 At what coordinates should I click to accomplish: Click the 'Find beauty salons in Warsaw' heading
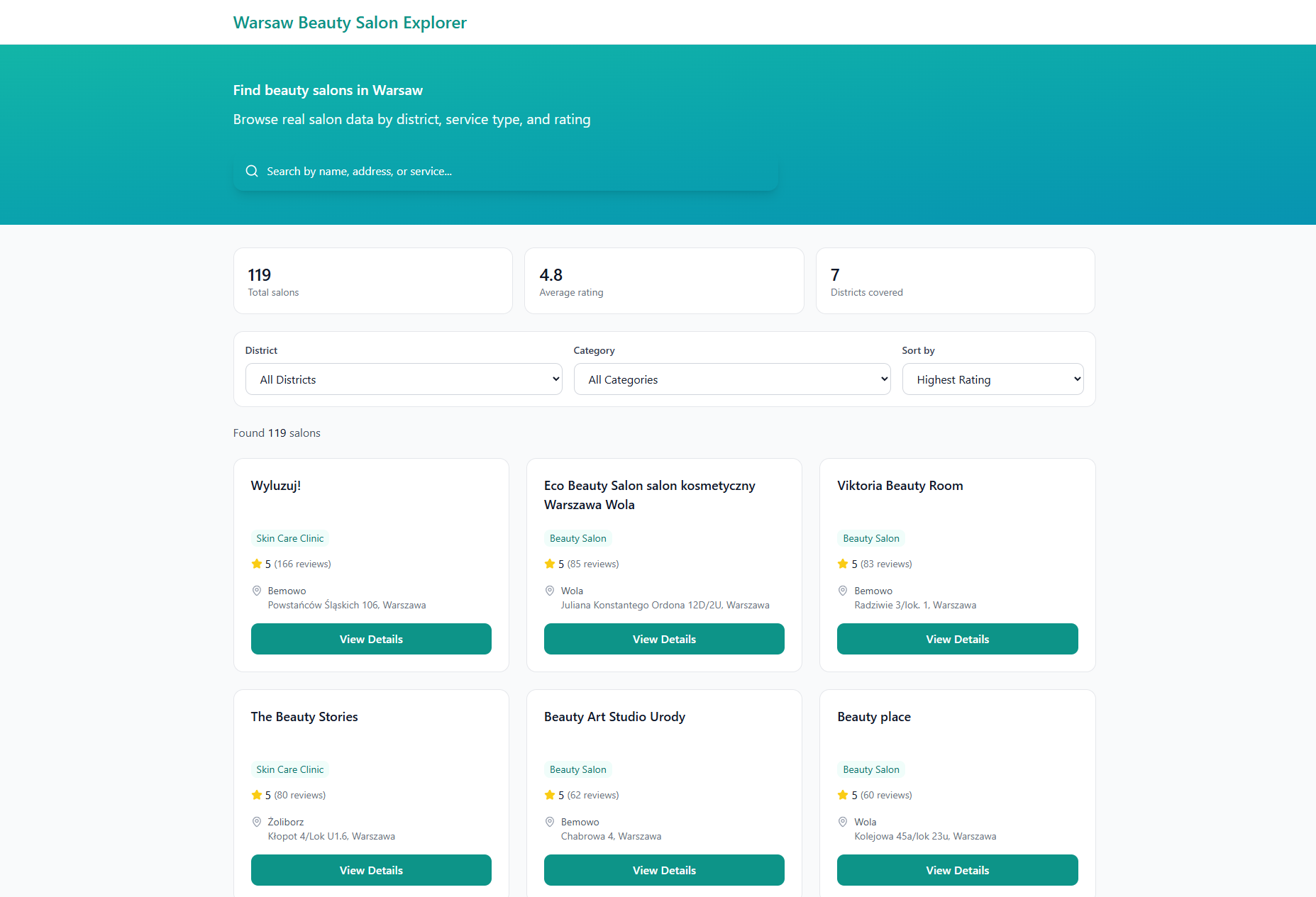click(328, 90)
